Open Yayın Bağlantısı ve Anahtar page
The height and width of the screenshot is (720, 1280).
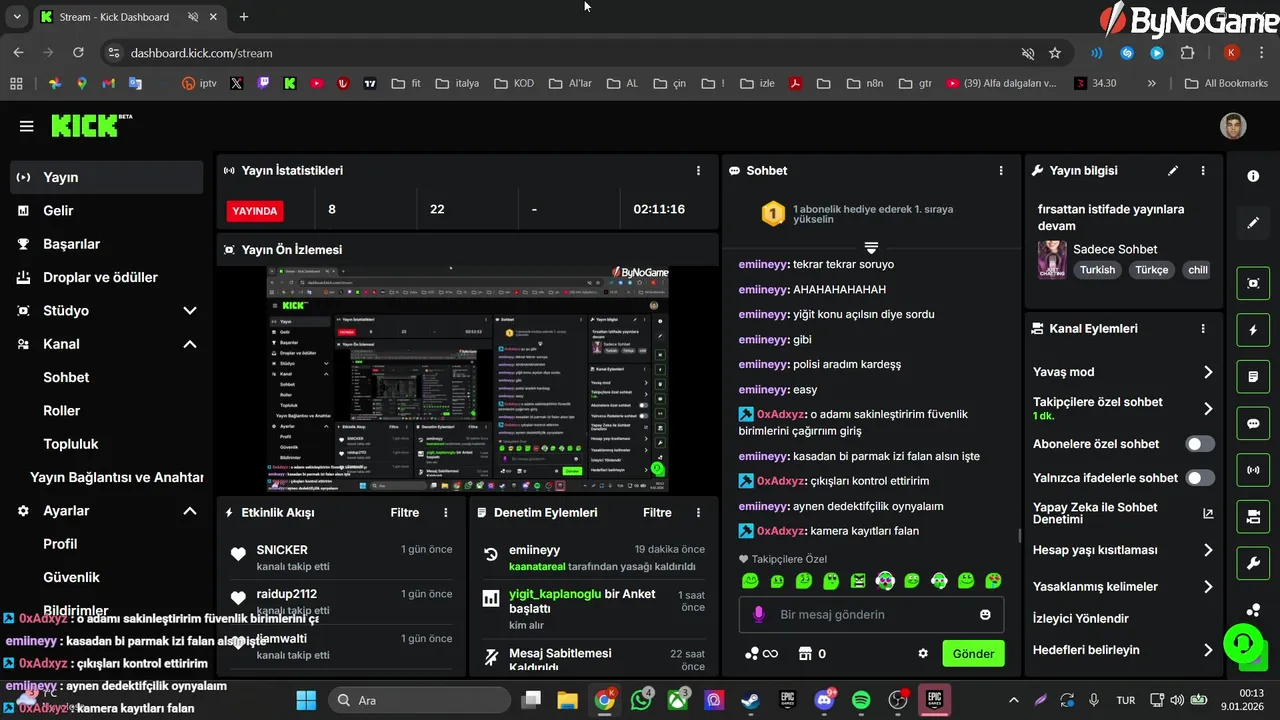coord(117,477)
